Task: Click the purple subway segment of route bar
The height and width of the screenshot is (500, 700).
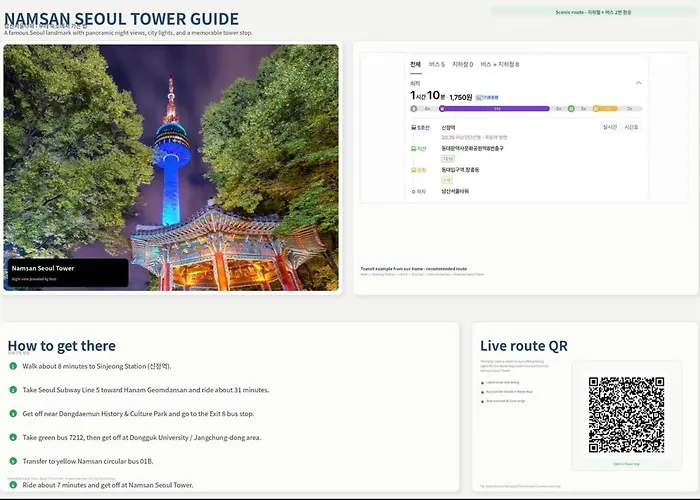Action: click(x=495, y=108)
